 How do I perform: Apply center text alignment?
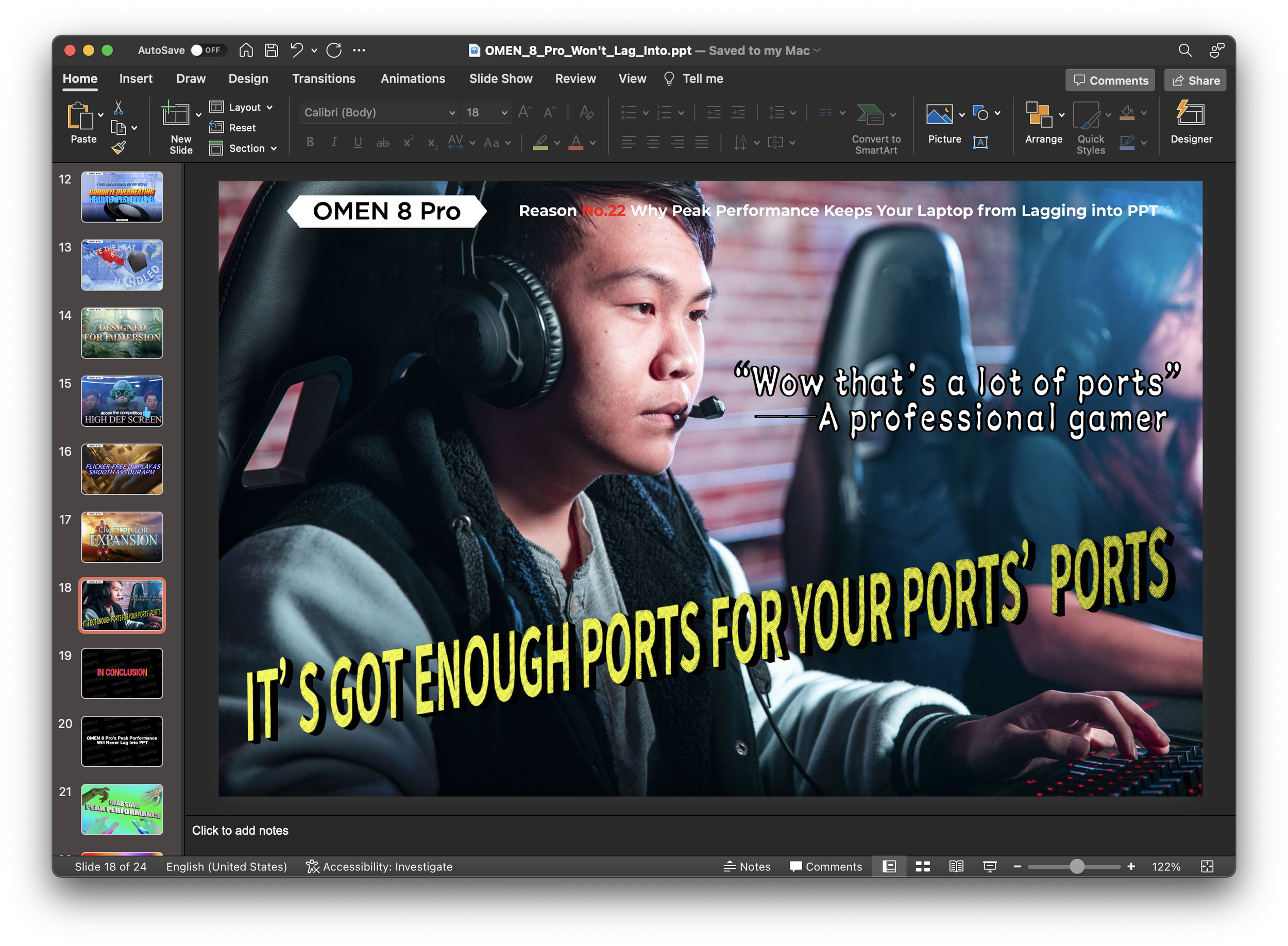click(653, 143)
